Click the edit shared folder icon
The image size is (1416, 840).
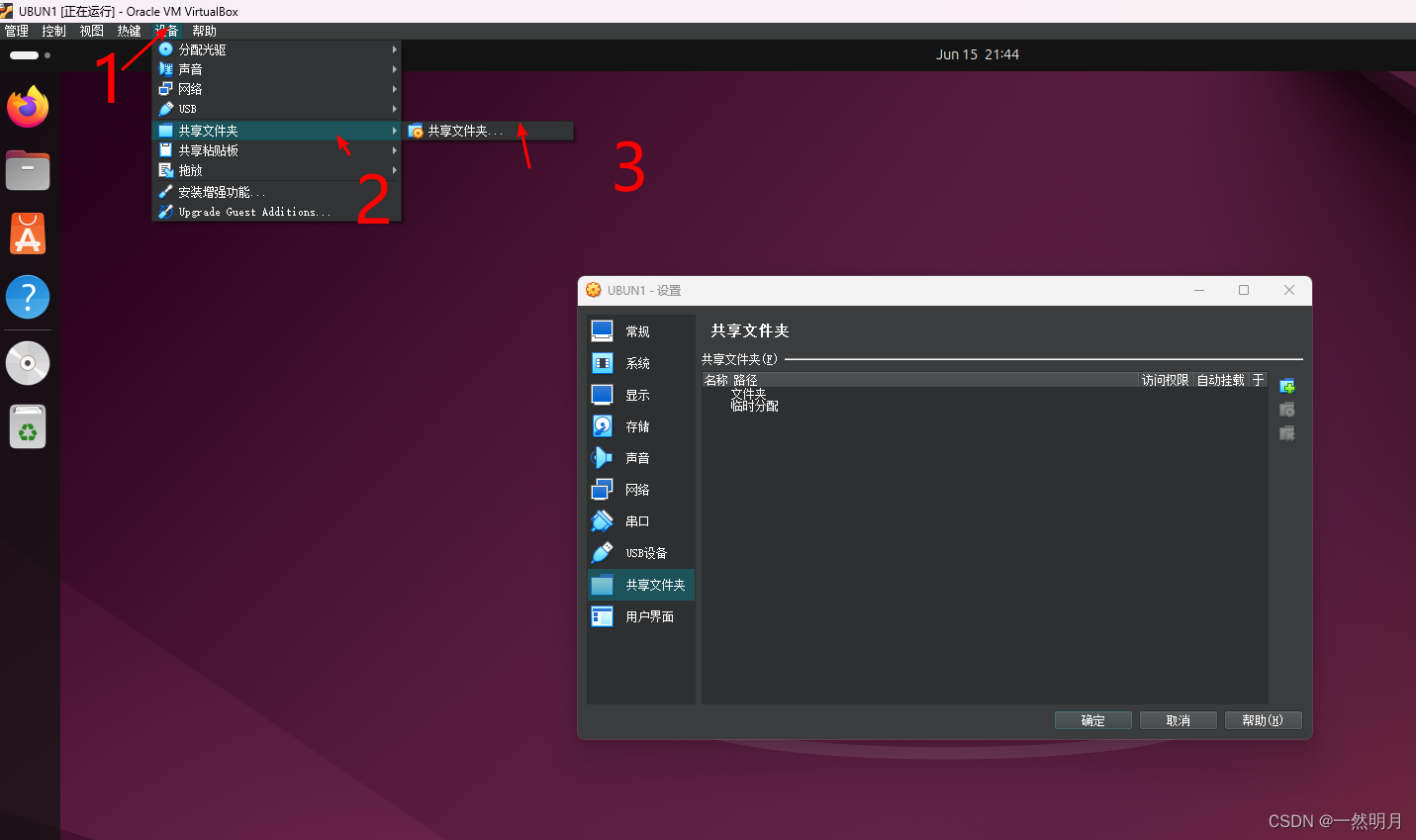click(x=1287, y=410)
